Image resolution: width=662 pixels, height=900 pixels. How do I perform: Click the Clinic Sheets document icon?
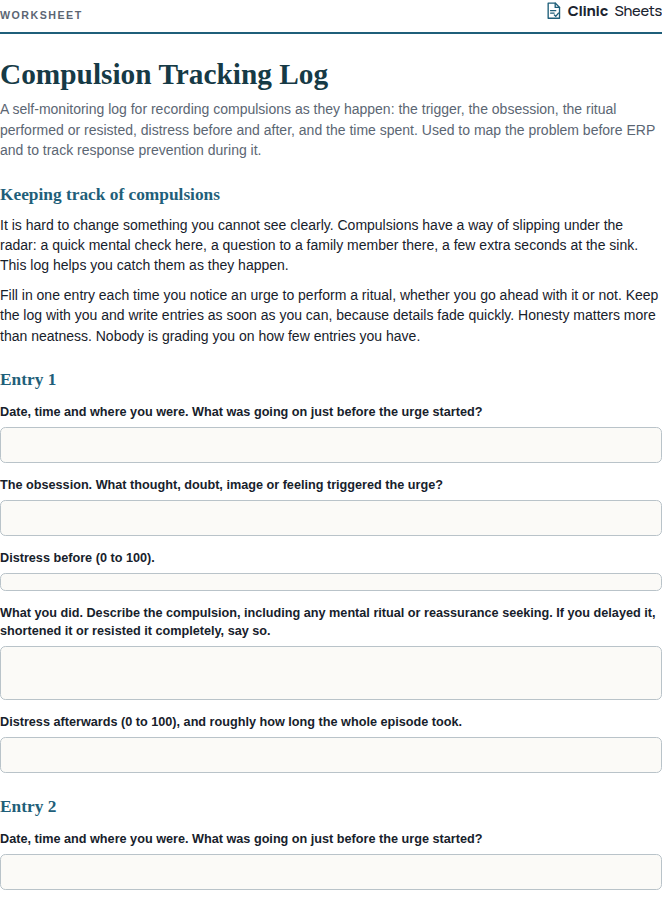click(553, 11)
